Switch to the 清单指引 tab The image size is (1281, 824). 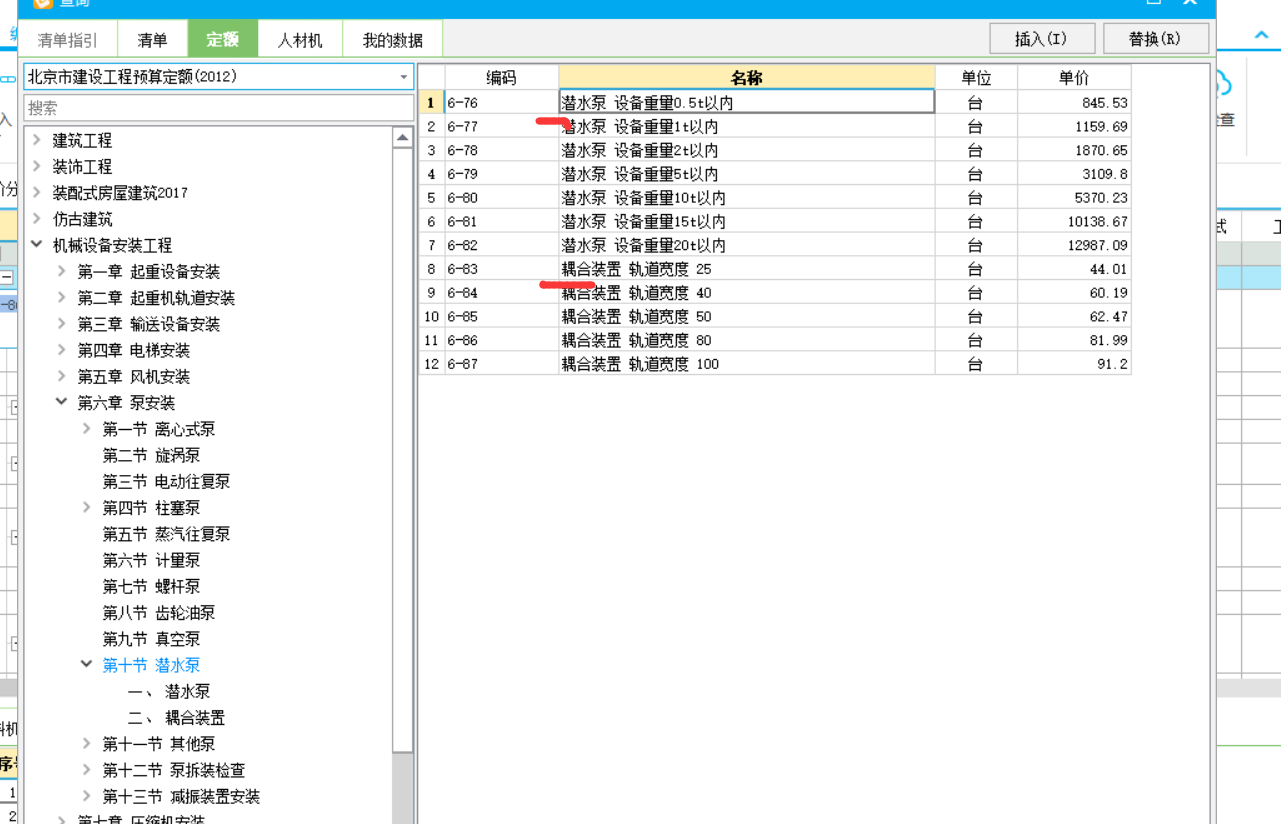pos(68,40)
